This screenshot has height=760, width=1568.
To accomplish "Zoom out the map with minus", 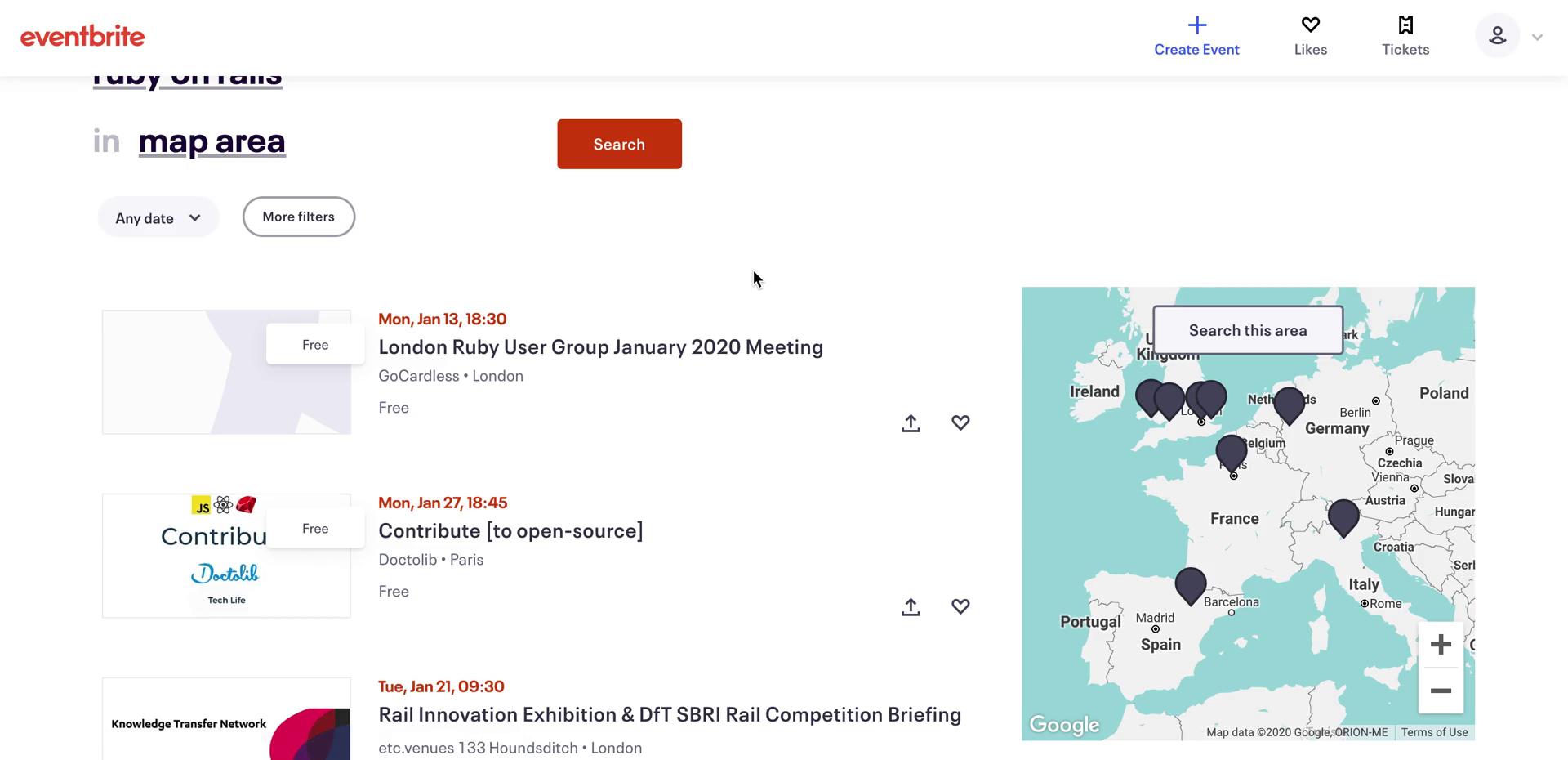I will click(1441, 691).
